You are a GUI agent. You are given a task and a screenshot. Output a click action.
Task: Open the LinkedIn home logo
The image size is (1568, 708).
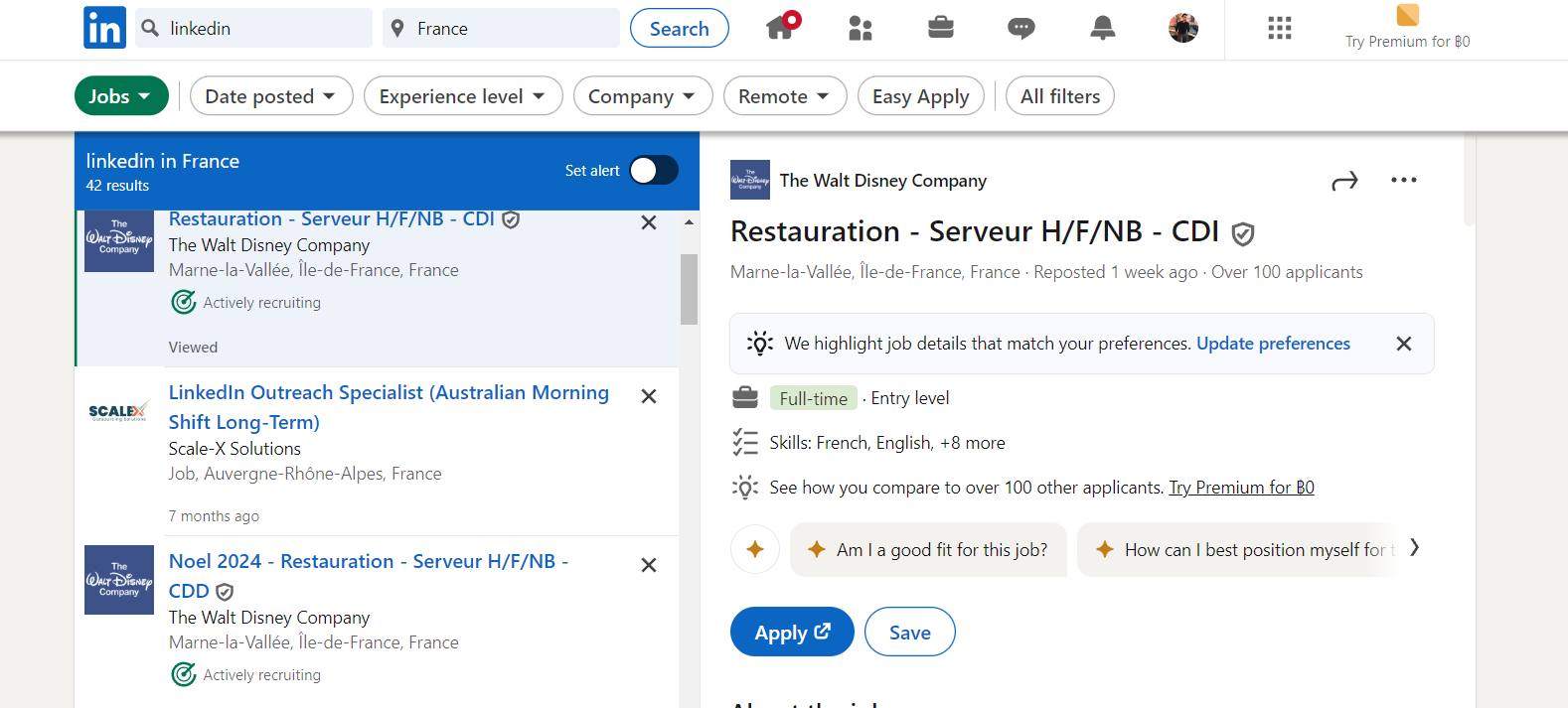pyautogui.click(x=104, y=28)
